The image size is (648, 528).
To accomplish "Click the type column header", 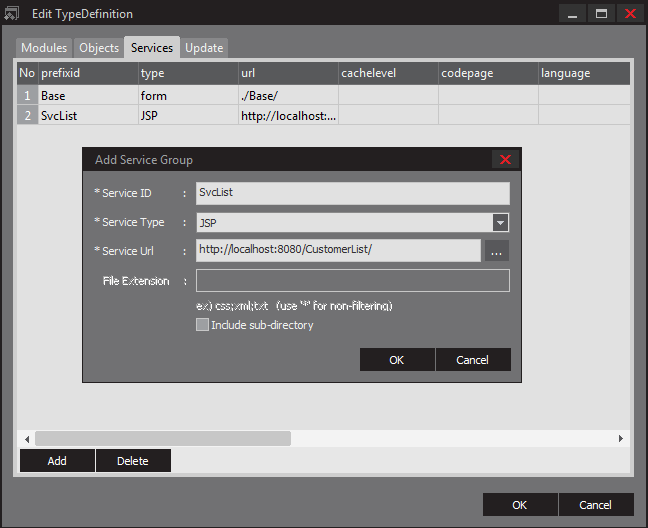I will [188, 73].
